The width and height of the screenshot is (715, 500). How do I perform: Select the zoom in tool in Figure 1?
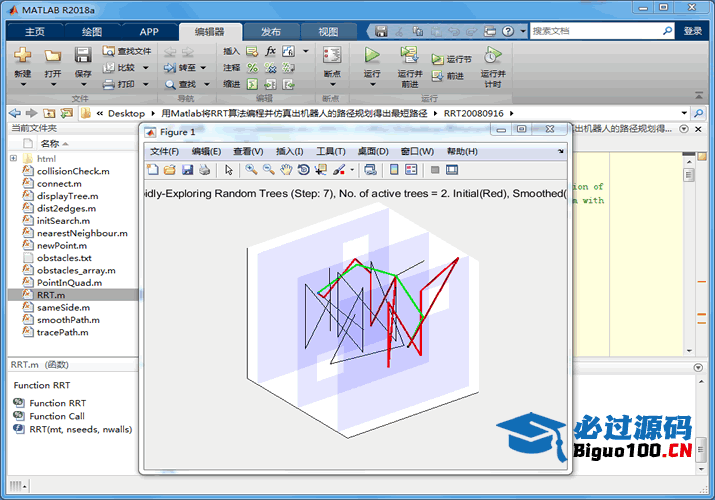click(251, 170)
